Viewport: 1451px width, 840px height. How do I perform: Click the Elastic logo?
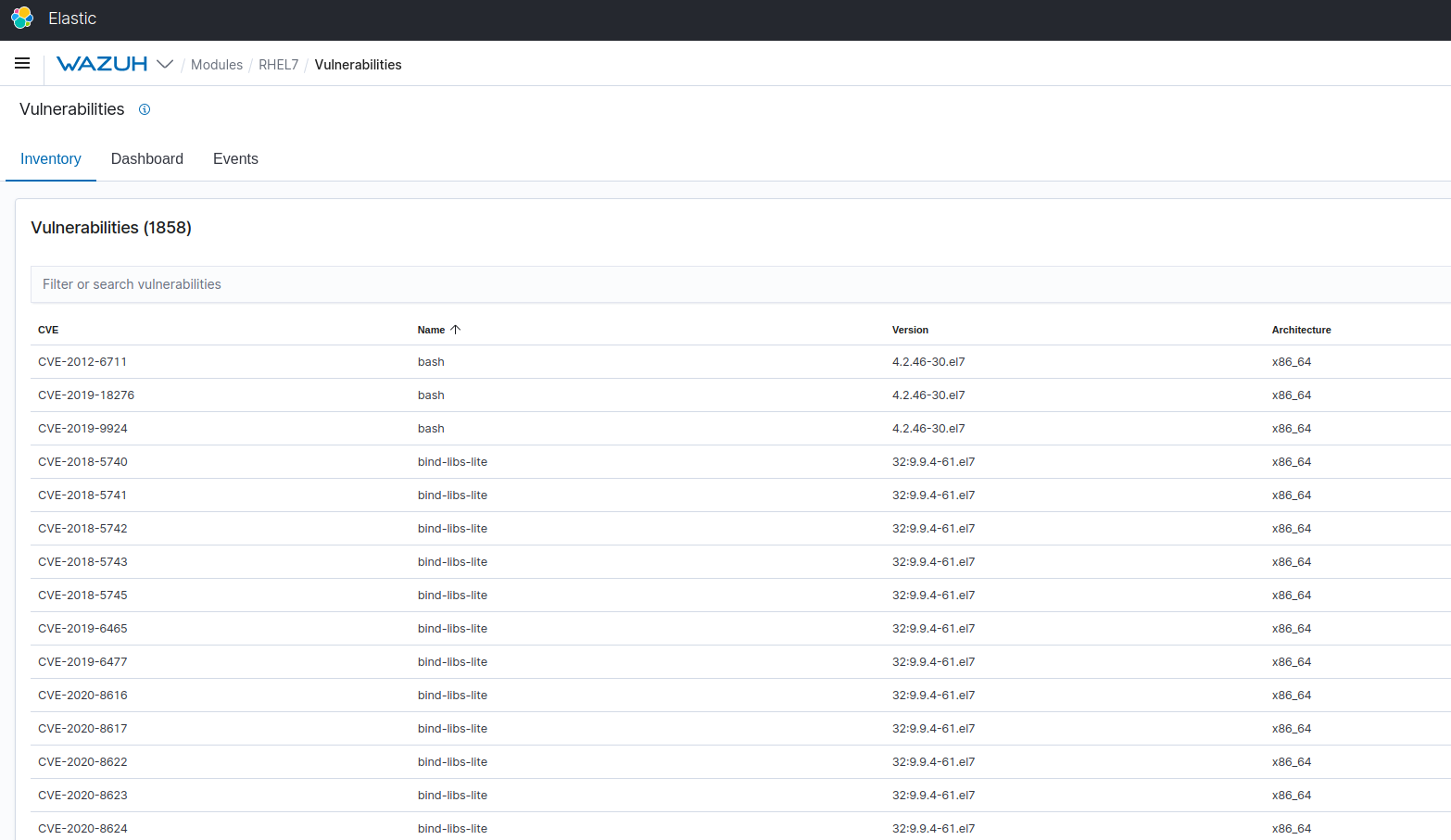tap(20, 19)
